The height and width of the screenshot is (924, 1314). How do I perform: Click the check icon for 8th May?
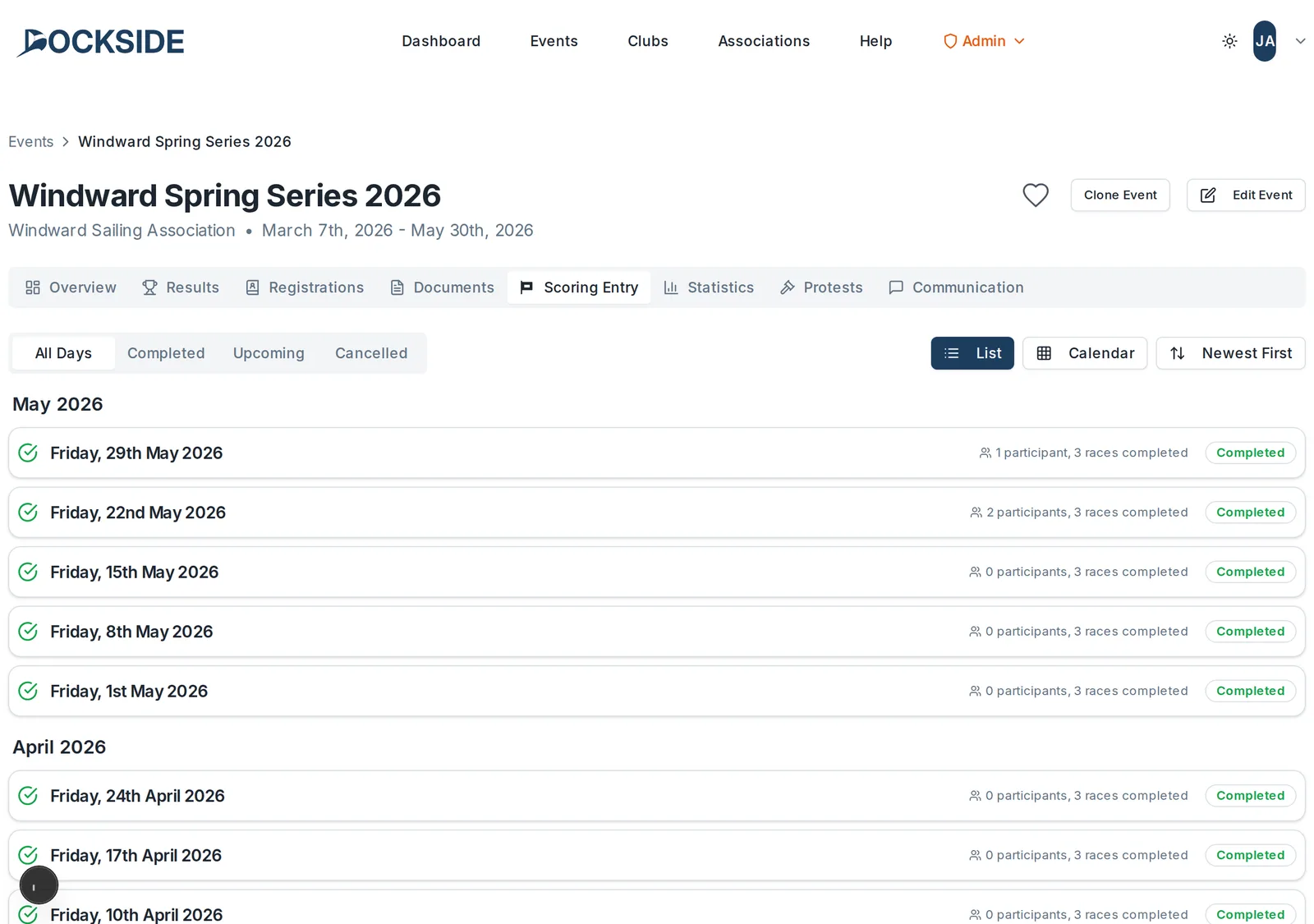[28, 632]
